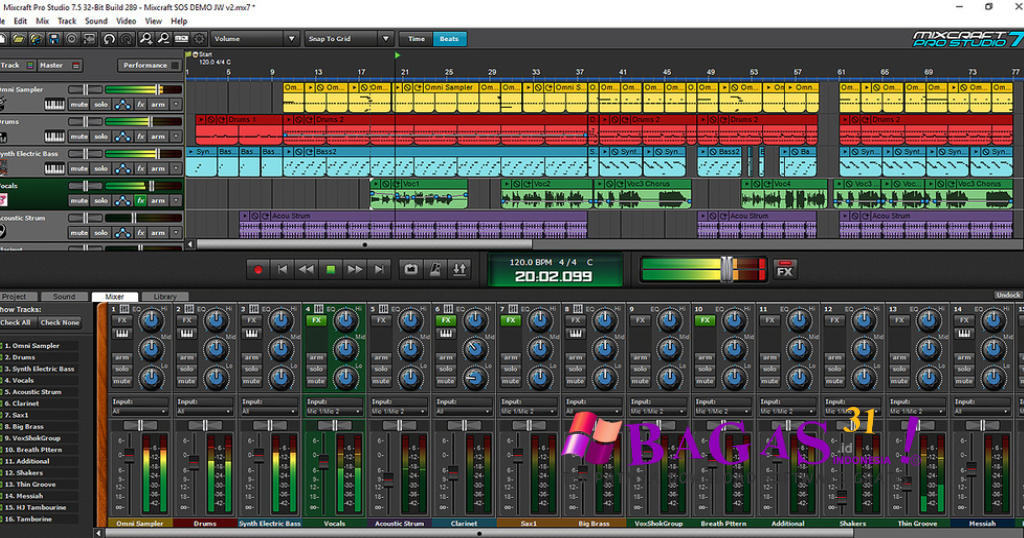Open a project with the folder icon

point(19,39)
